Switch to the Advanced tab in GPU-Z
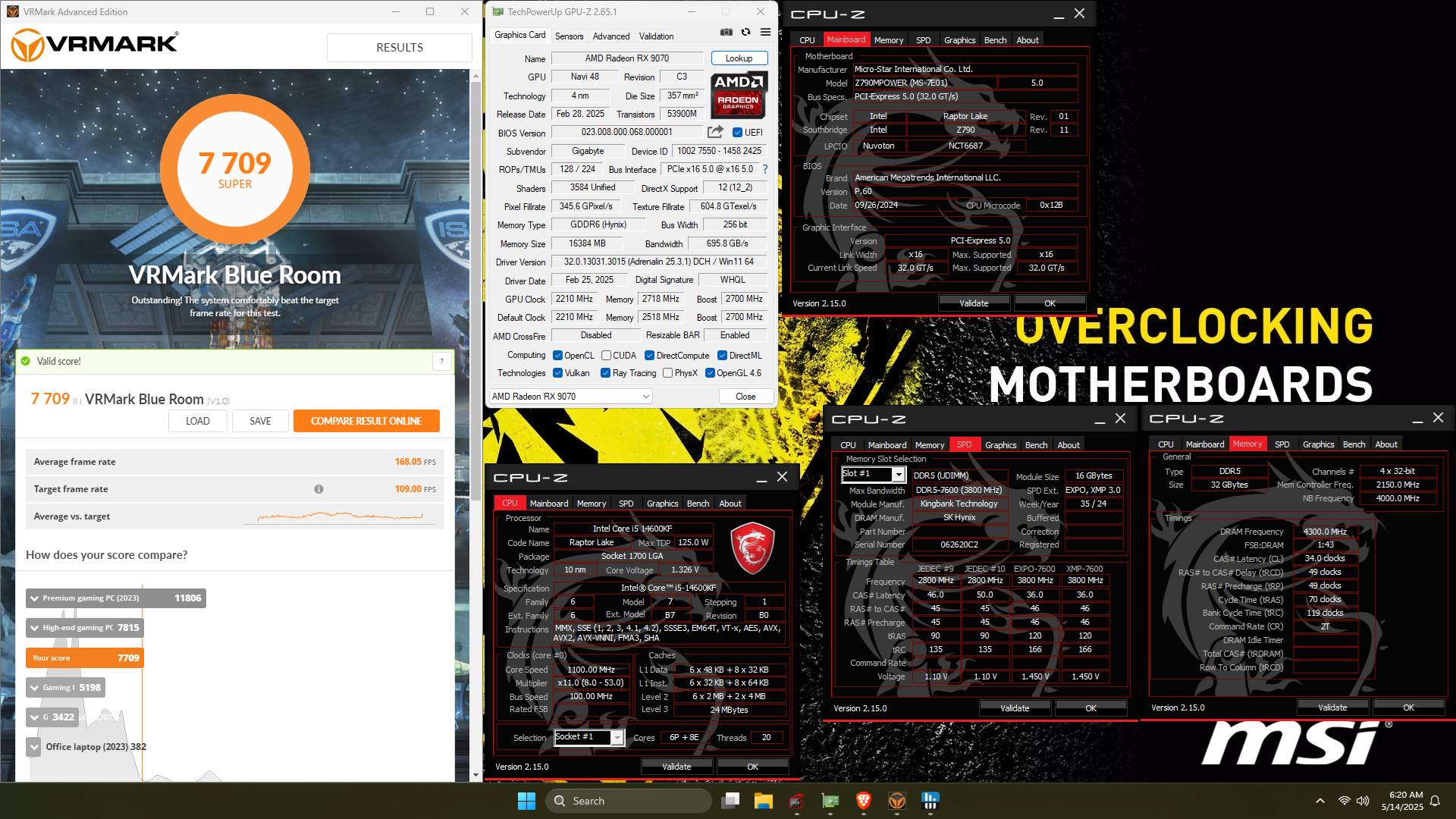The image size is (1456, 819). pyautogui.click(x=611, y=36)
